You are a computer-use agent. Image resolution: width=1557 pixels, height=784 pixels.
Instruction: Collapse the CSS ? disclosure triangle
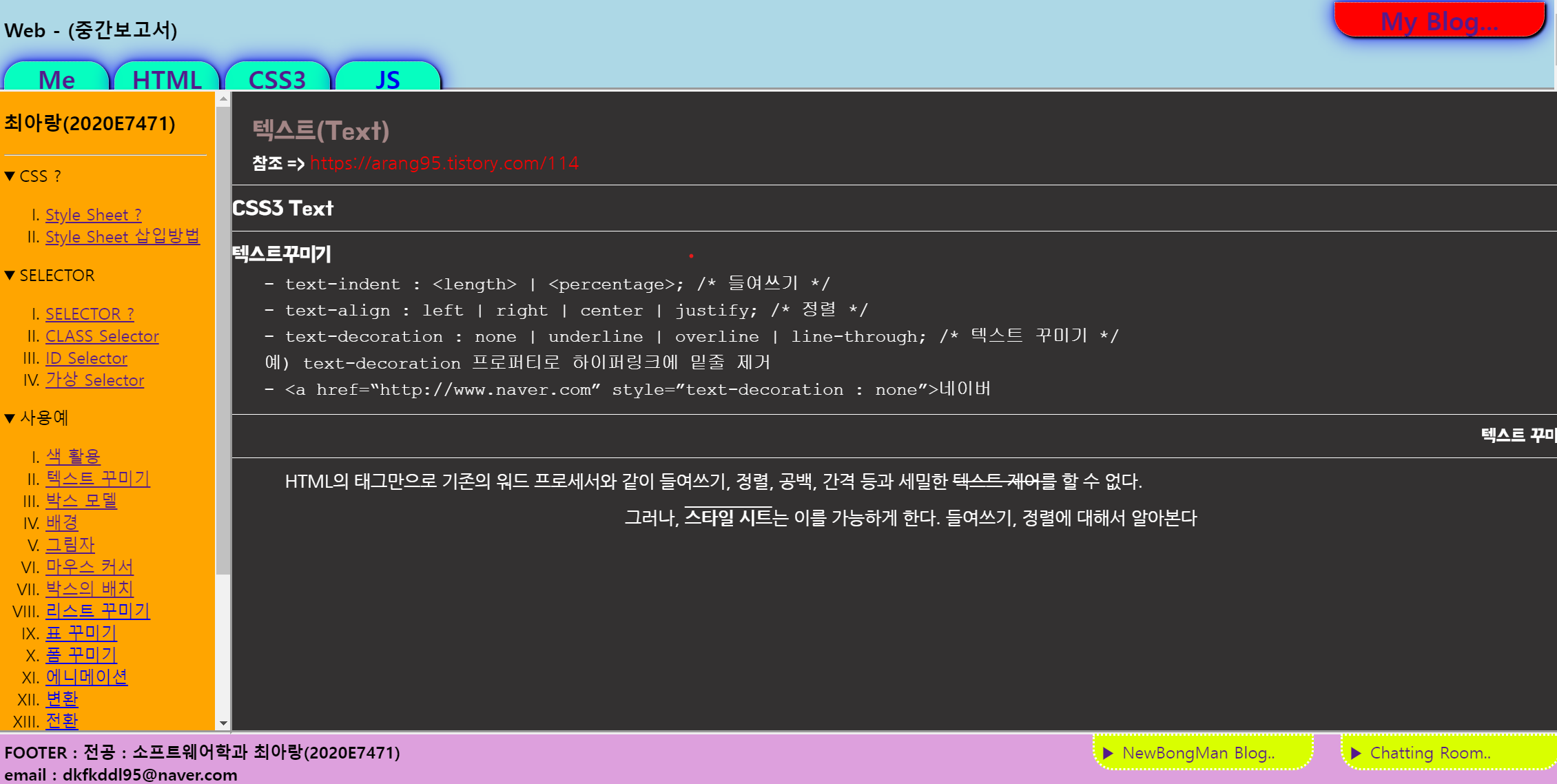point(10,176)
